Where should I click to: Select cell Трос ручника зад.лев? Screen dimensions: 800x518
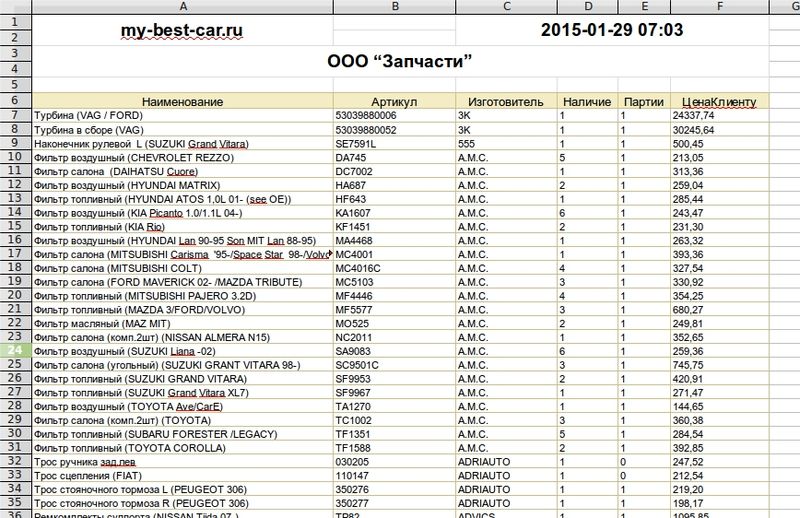pyautogui.click(x=183, y=461)
